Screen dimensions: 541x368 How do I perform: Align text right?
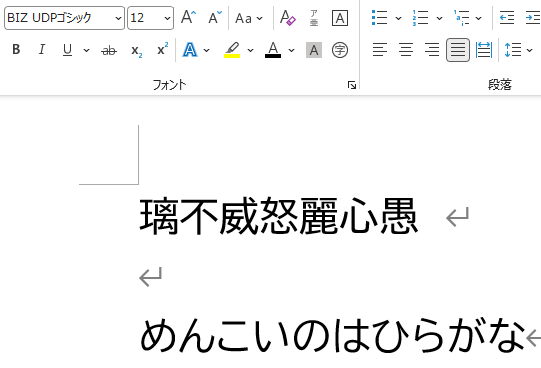pyautogui.click(x=432, y=50)
